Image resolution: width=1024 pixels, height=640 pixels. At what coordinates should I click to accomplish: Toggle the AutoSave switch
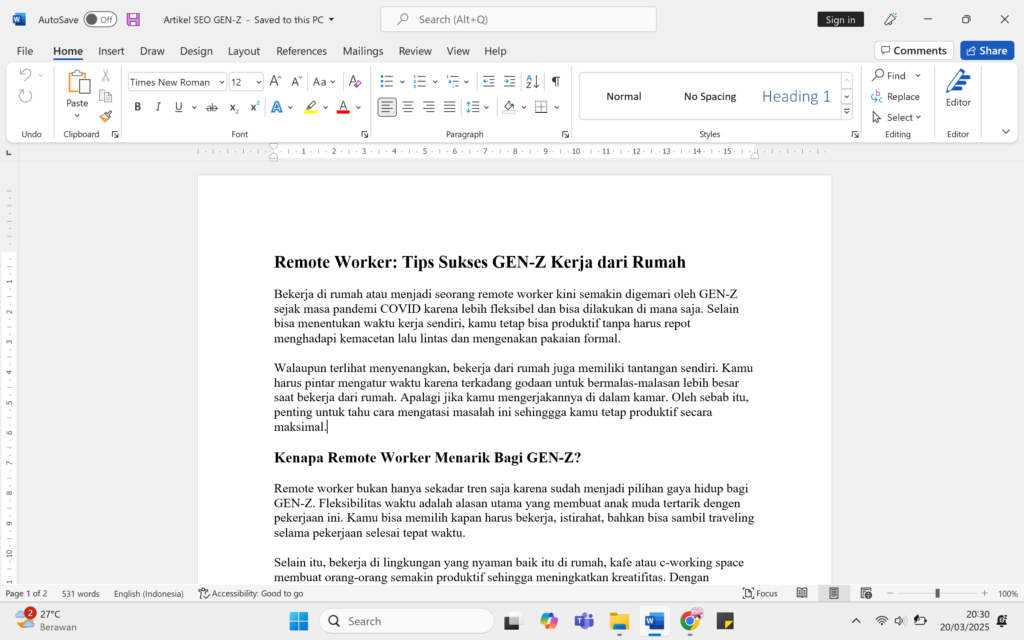point(100,20)
